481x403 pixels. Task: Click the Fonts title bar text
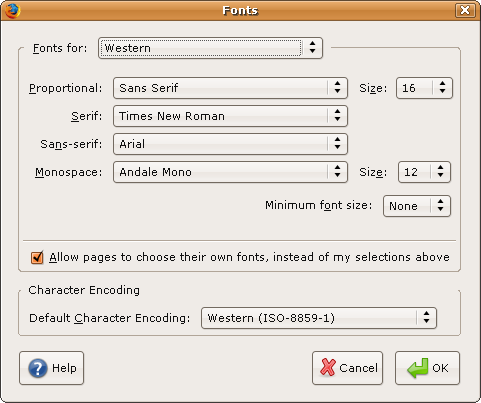(240, 10)
